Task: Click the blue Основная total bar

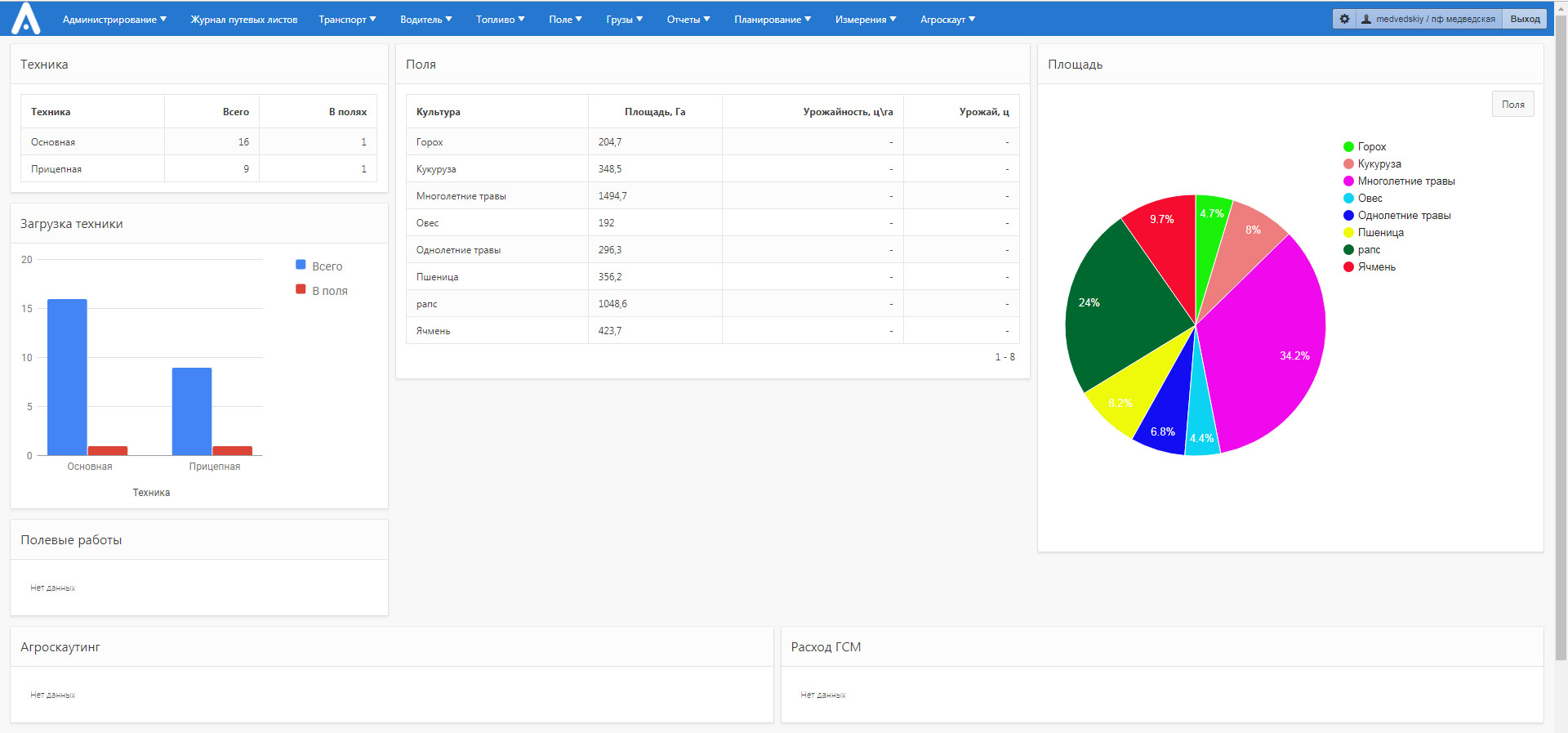Action: coord(67,377)
